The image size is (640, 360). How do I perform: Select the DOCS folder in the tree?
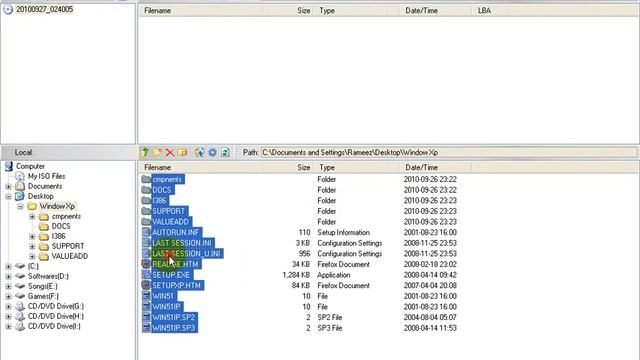tap(61, 226)
